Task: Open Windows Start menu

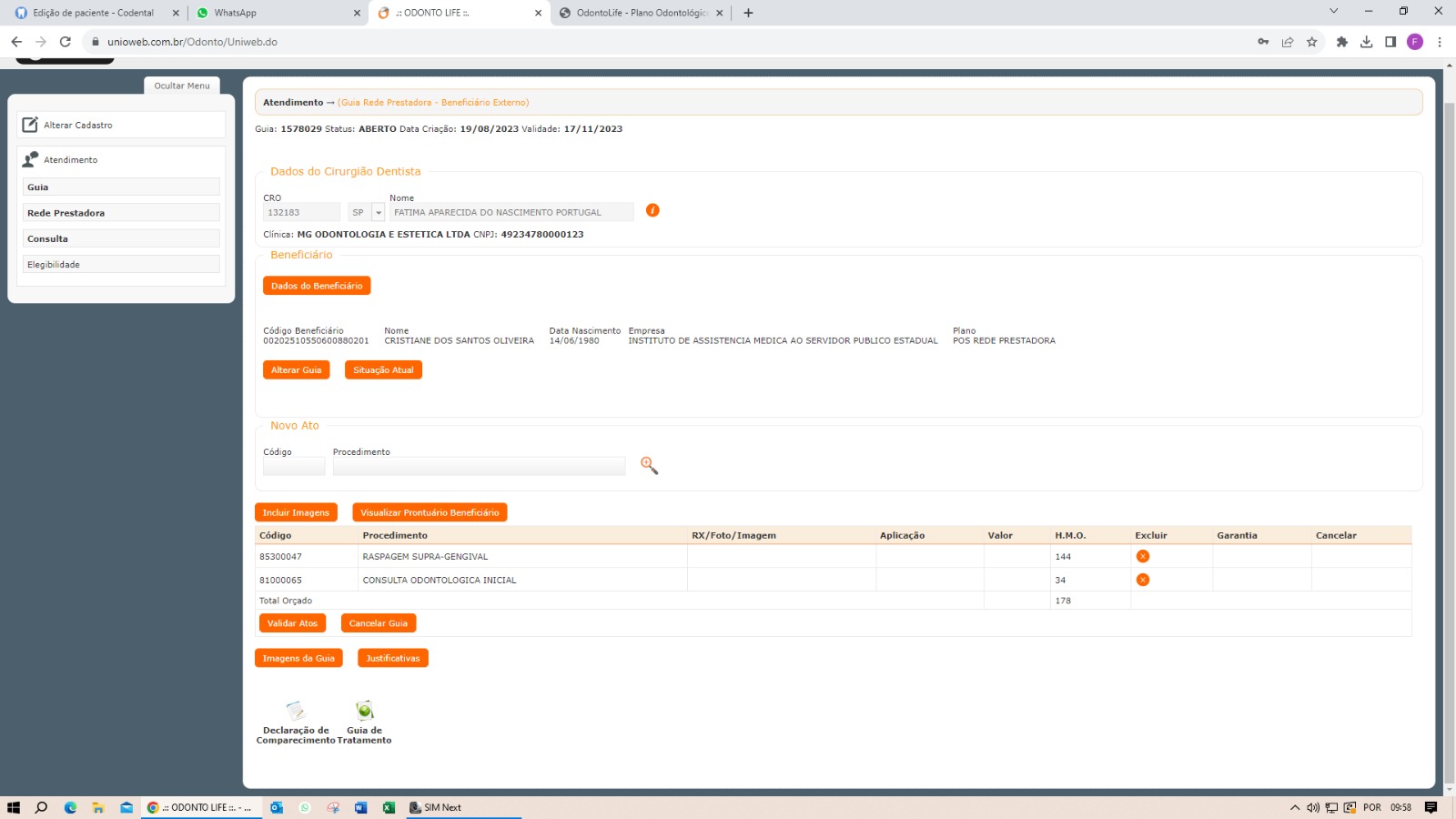Action: (14, 807)
